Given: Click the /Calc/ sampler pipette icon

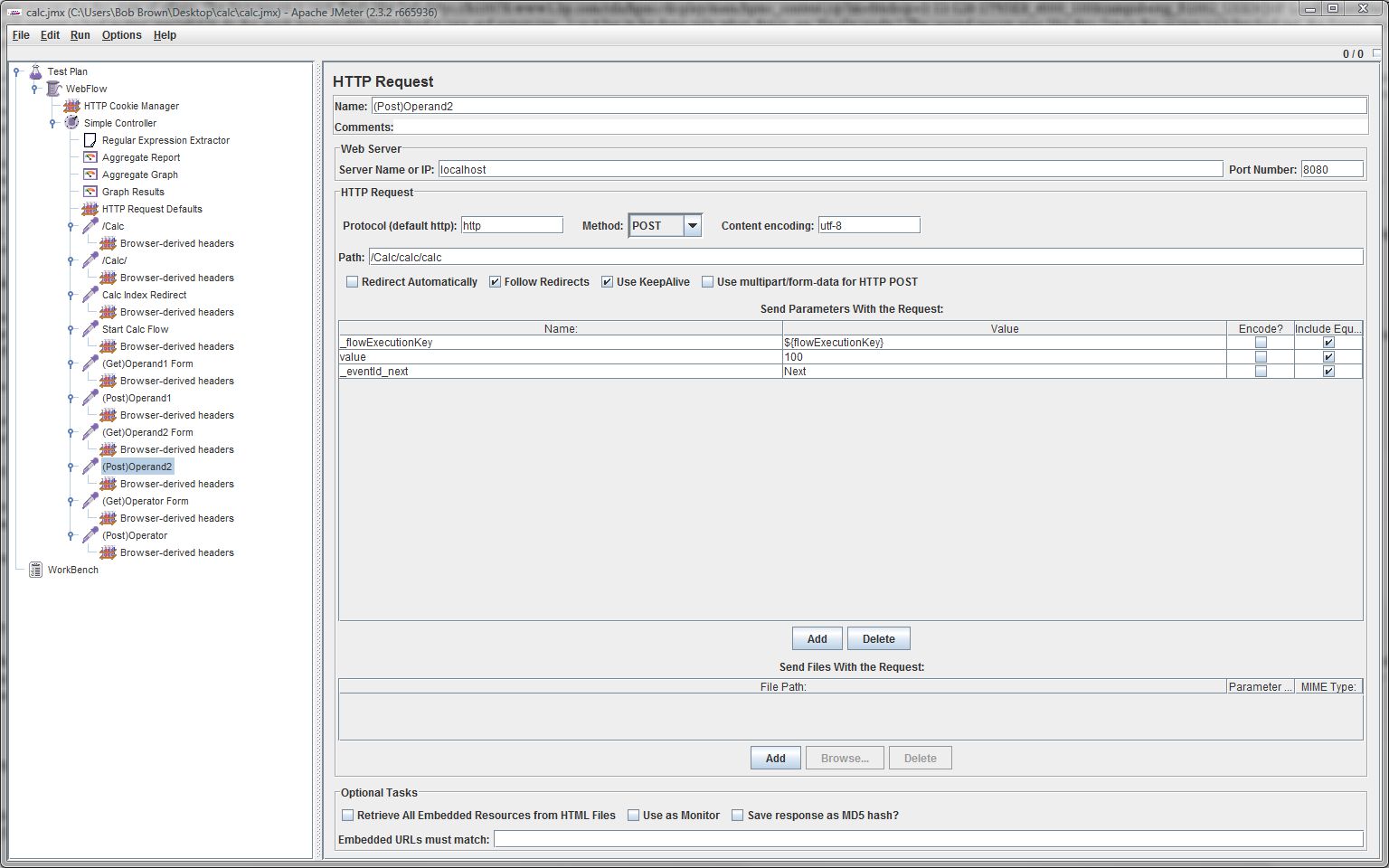Looking at the screenshot, I should (90, 260).
